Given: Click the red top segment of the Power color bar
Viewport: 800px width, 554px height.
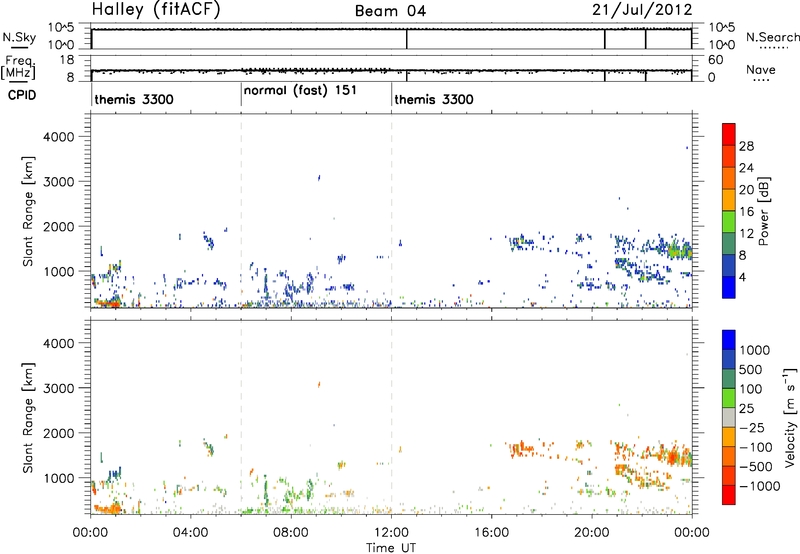Looking at the screenshot, I should (x=729, y=135).
